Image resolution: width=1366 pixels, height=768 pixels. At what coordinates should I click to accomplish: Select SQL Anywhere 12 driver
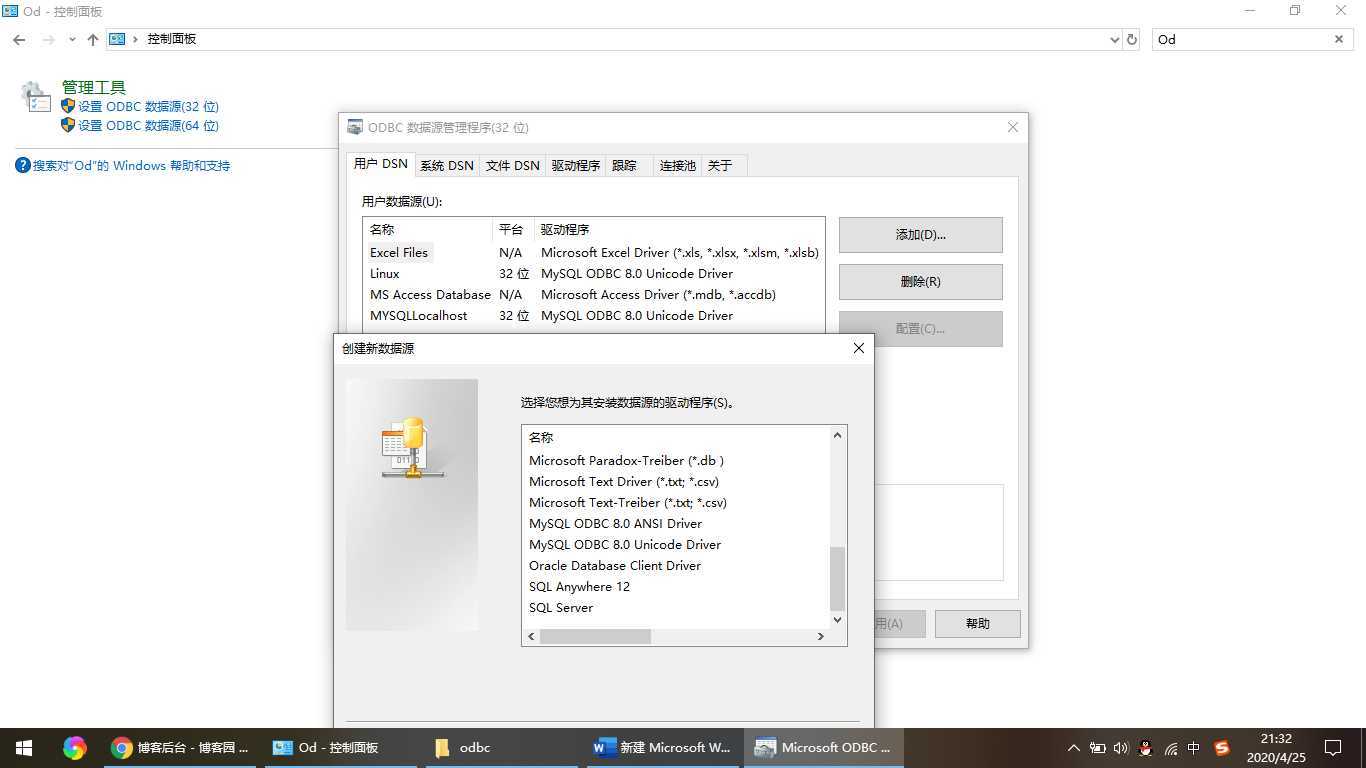[579, 586]
